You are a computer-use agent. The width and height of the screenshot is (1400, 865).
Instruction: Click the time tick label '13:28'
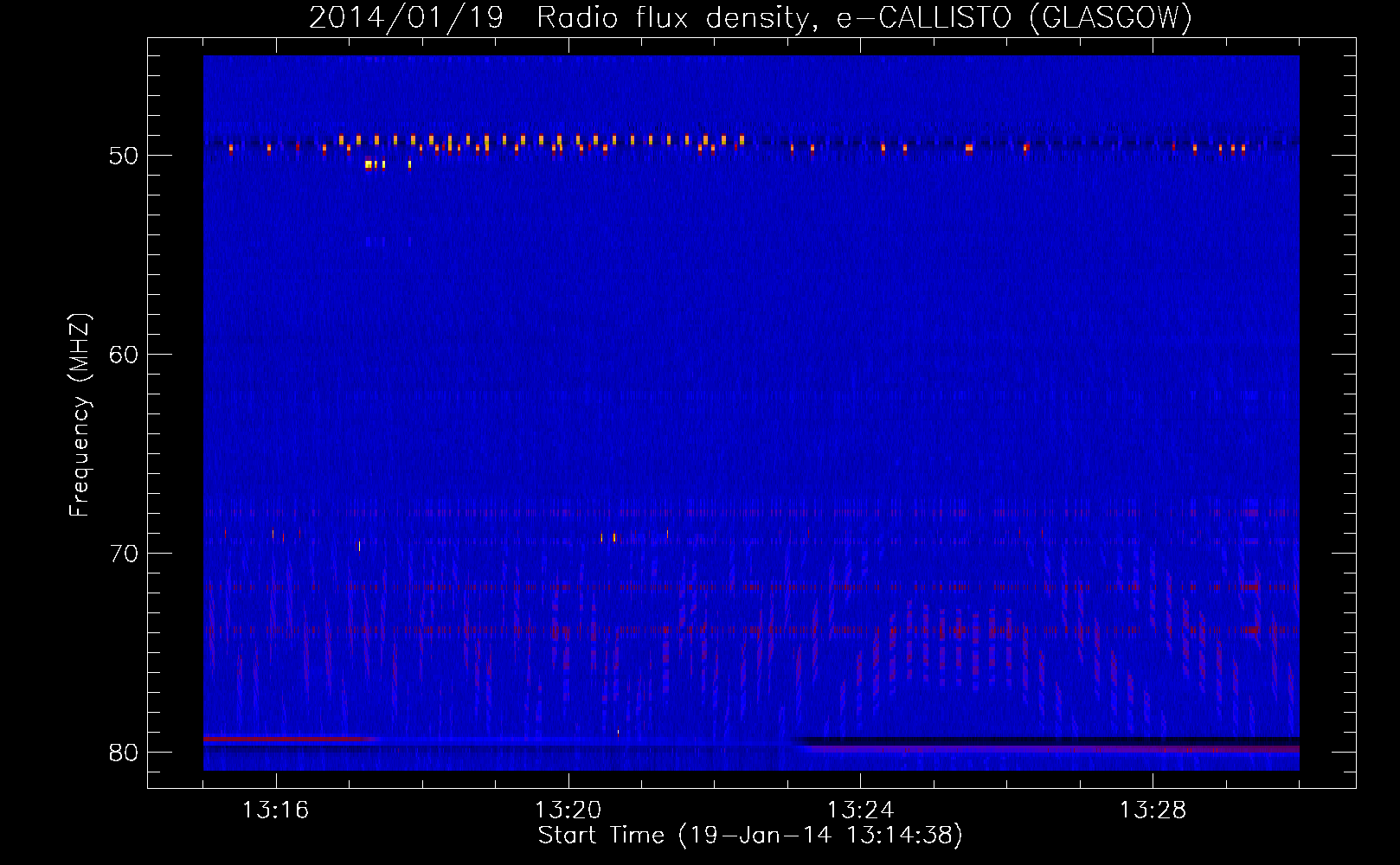pyautogui.click(x=1153, y=810)
